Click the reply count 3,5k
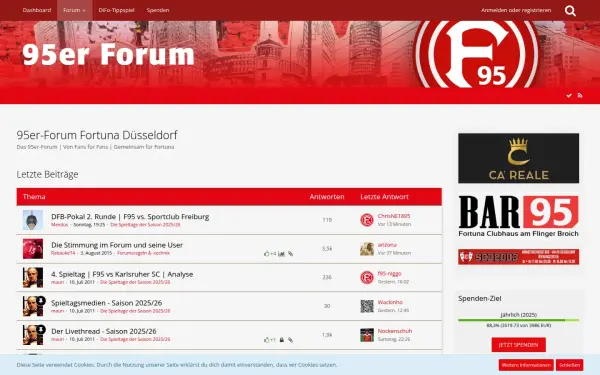This screenshot has height=375, width=600. click(x=327, y=248)
